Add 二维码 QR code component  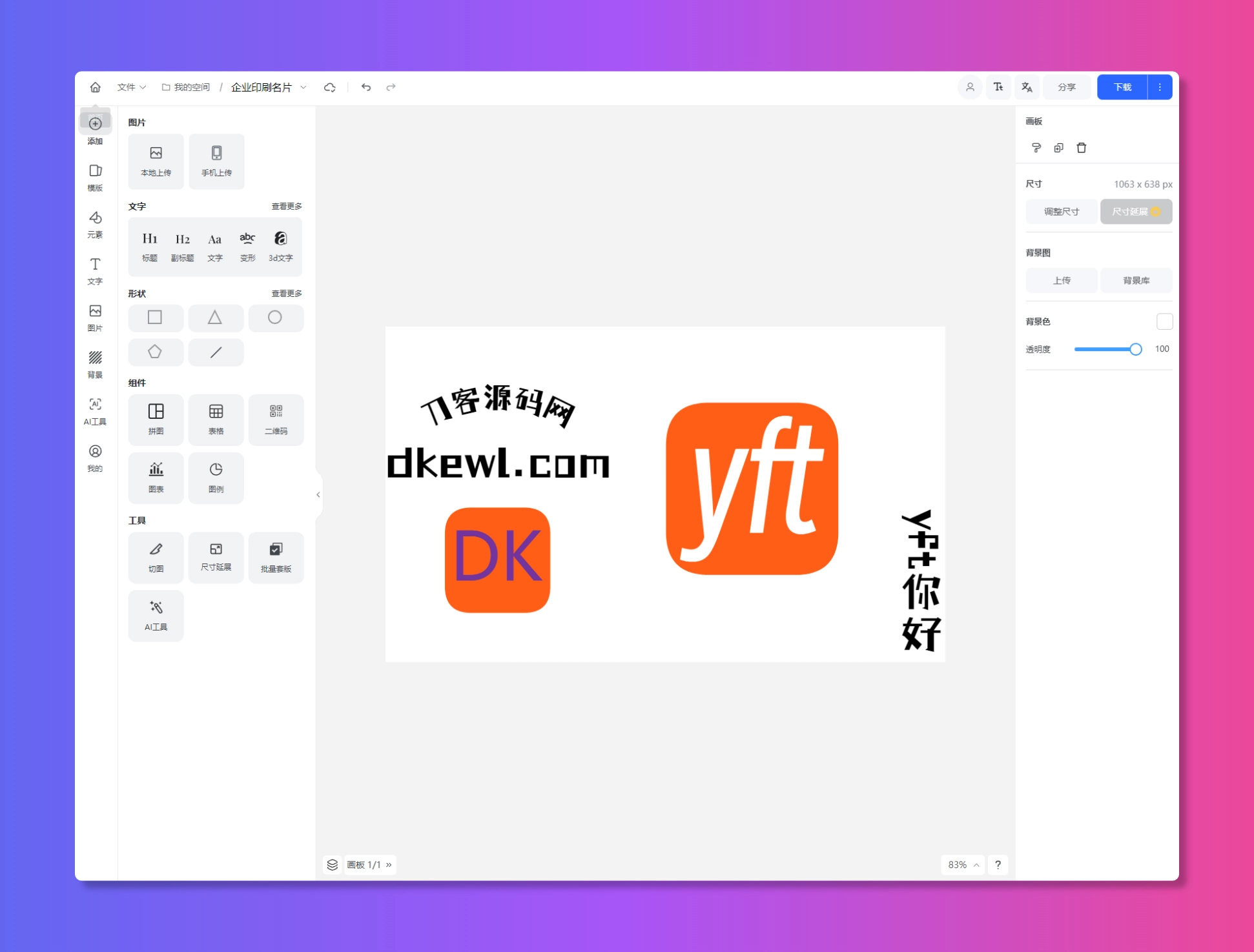pyautogui.click(x=276, y=420)
